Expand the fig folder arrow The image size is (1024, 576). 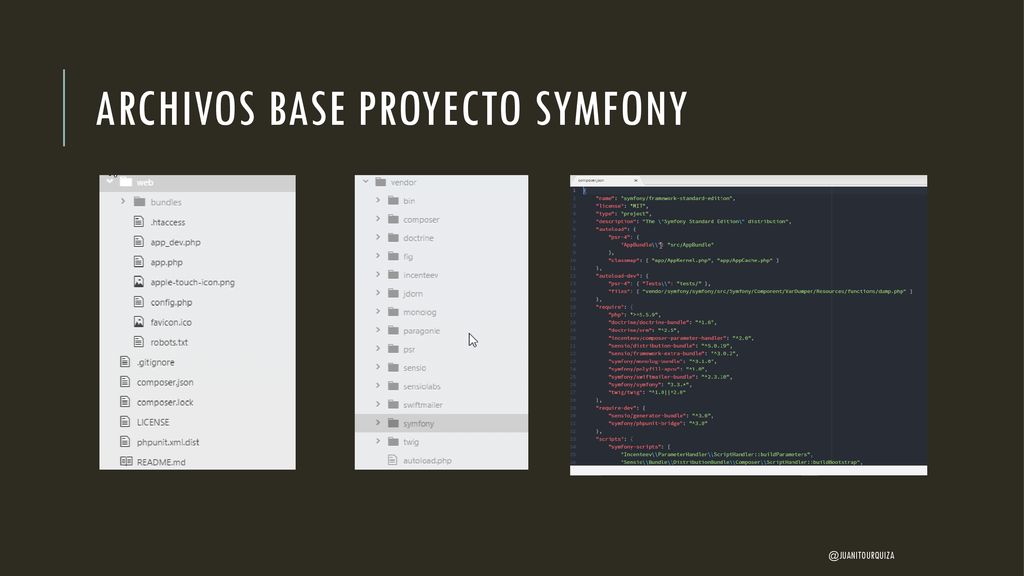coord(378,256)
